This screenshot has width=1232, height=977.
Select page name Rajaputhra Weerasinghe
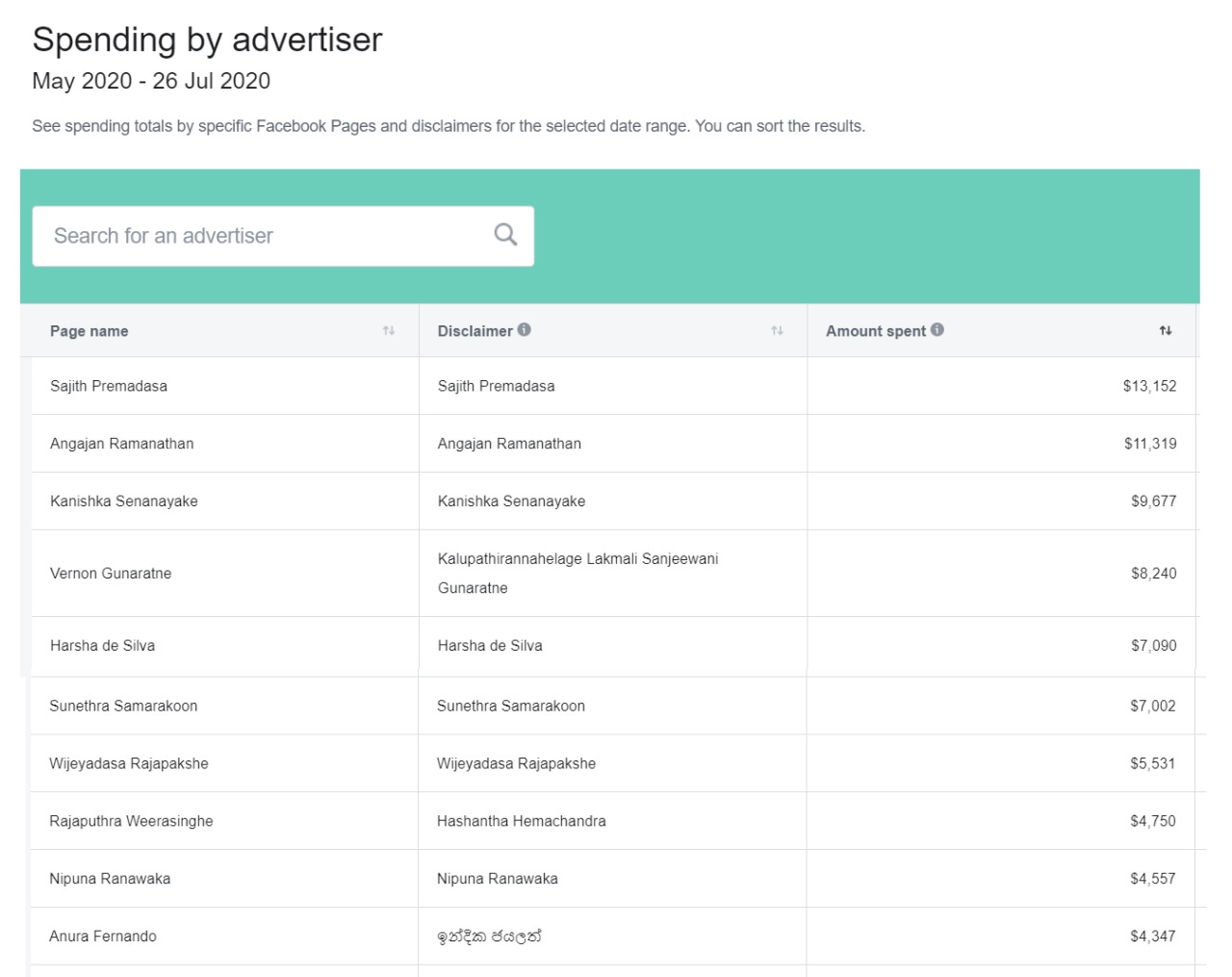(x=131, y=821)
